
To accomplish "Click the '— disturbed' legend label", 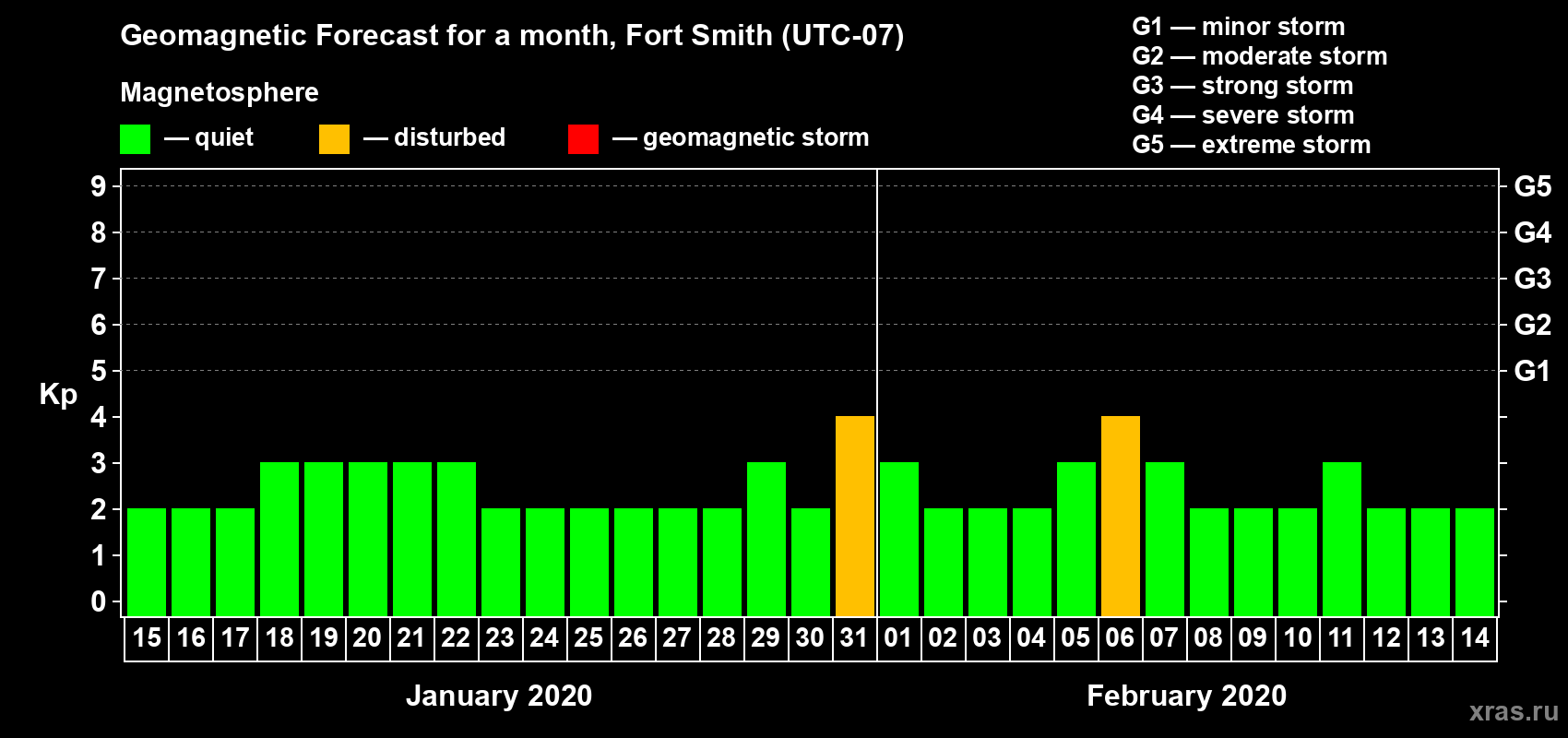I will (434, 138).
